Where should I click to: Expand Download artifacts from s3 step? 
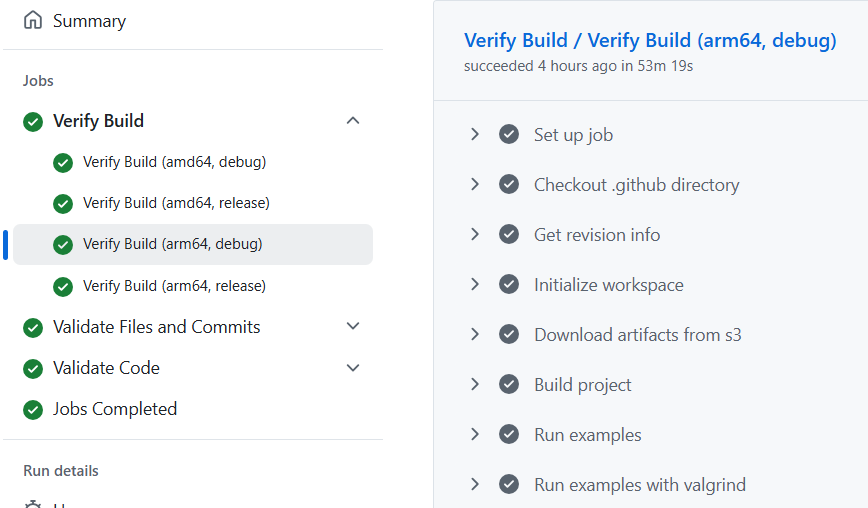pos(475,335)
